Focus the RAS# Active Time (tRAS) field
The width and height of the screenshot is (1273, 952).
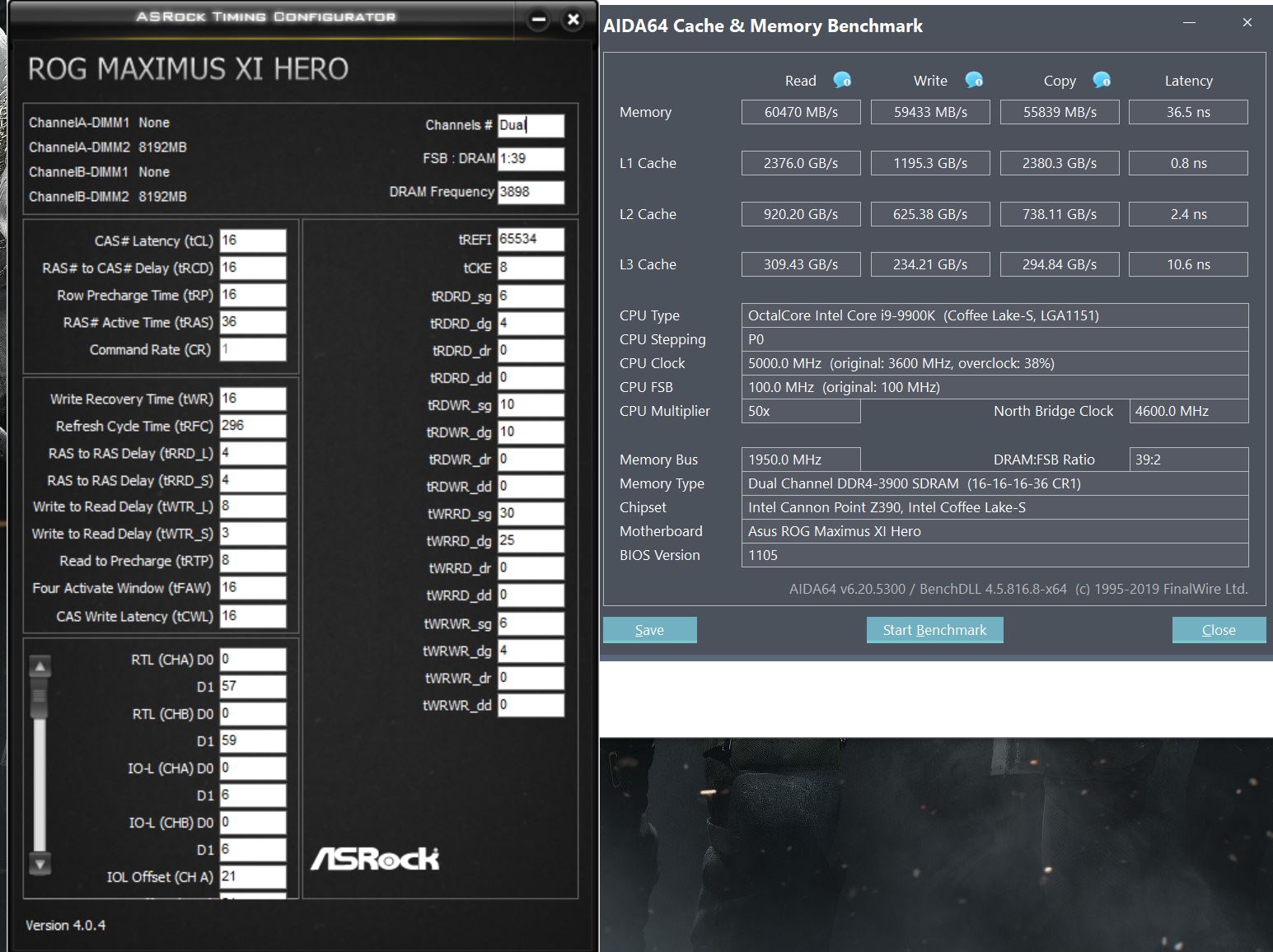[x=253, y=322]
